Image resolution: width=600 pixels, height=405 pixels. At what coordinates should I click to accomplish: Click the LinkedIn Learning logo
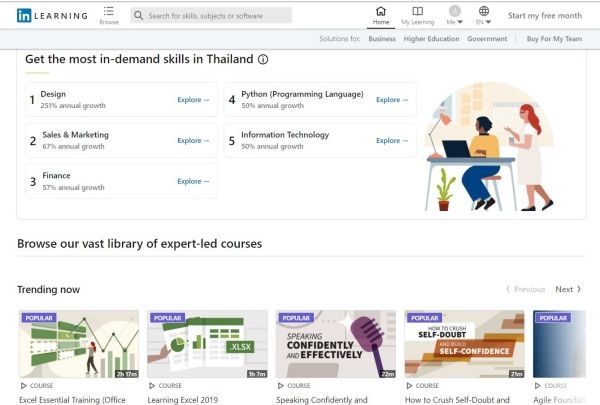[x=52, y=15]
